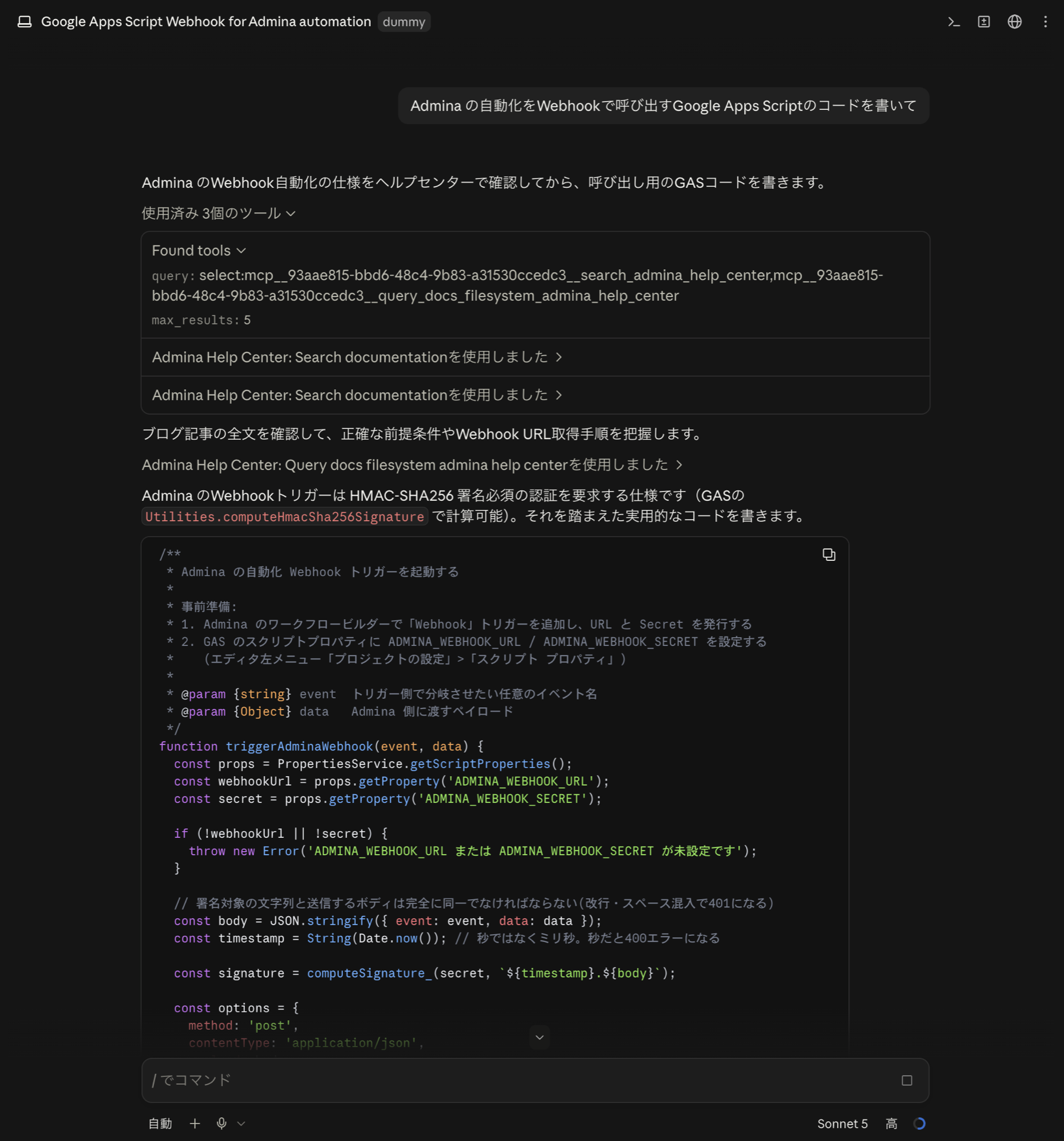Collapse the '使用済み 3個のツール' section

pos(218,213)
